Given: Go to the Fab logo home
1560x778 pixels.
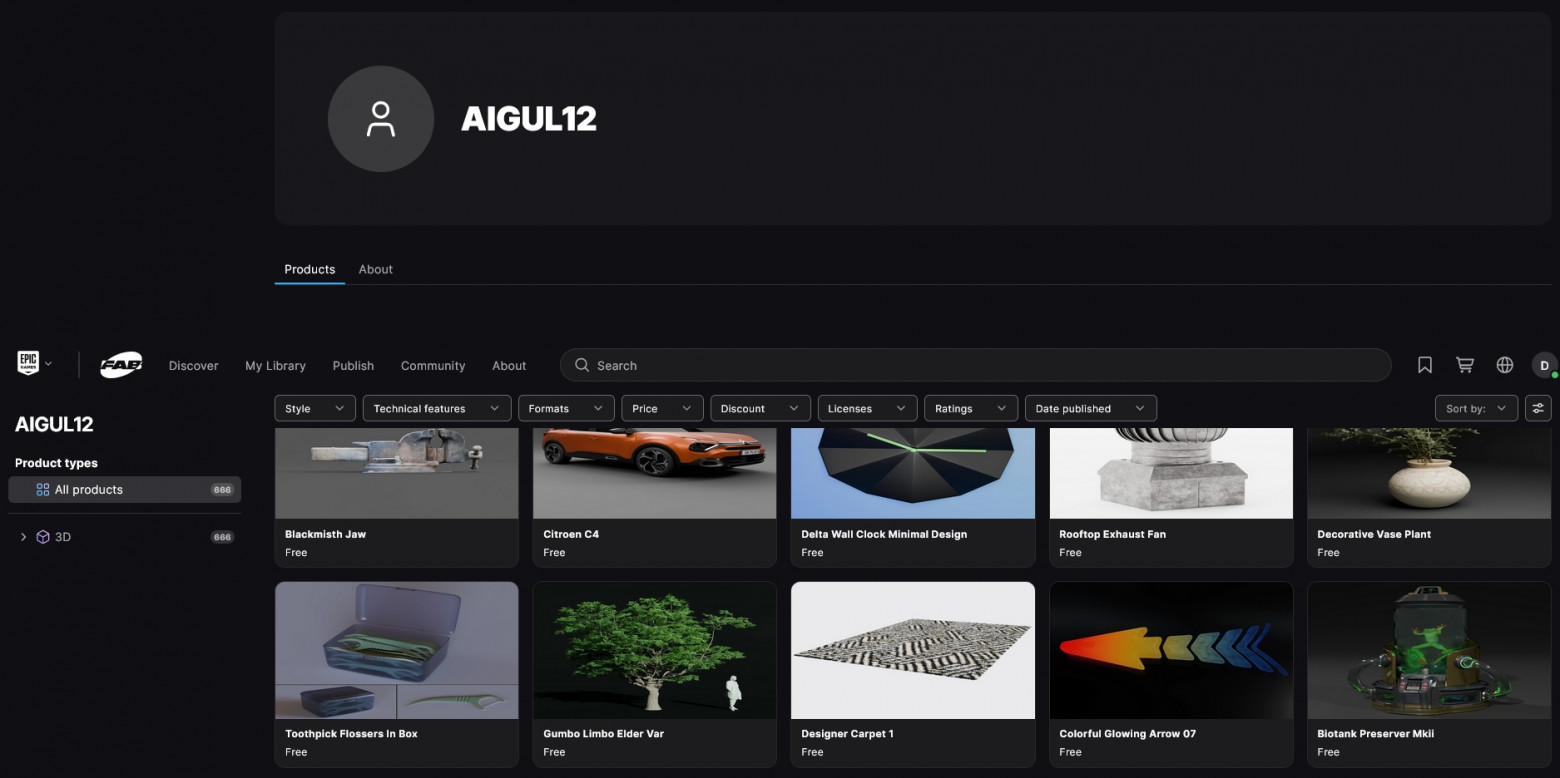Looking at the screenshot, I should coord(121,365).
